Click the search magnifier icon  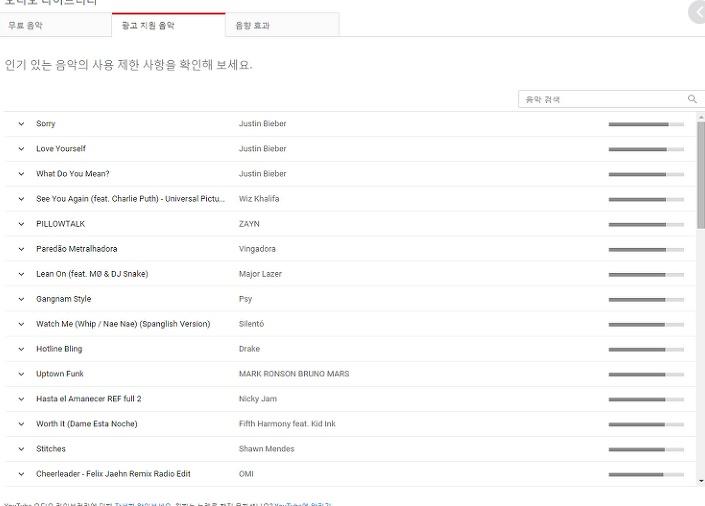pyautogui.click(x=692, y=99)
